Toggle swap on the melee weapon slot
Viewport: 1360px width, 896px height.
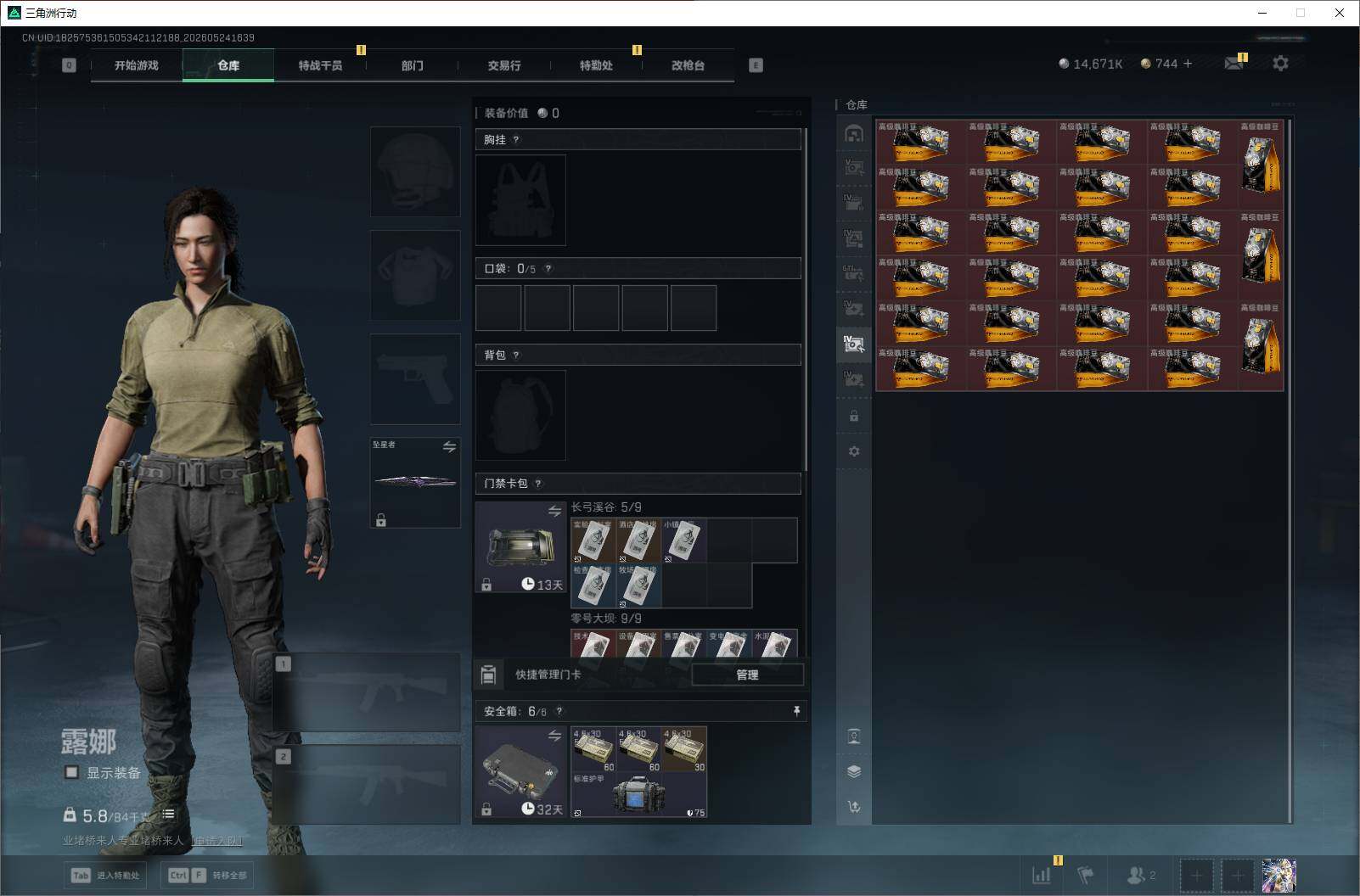point(449,446)
